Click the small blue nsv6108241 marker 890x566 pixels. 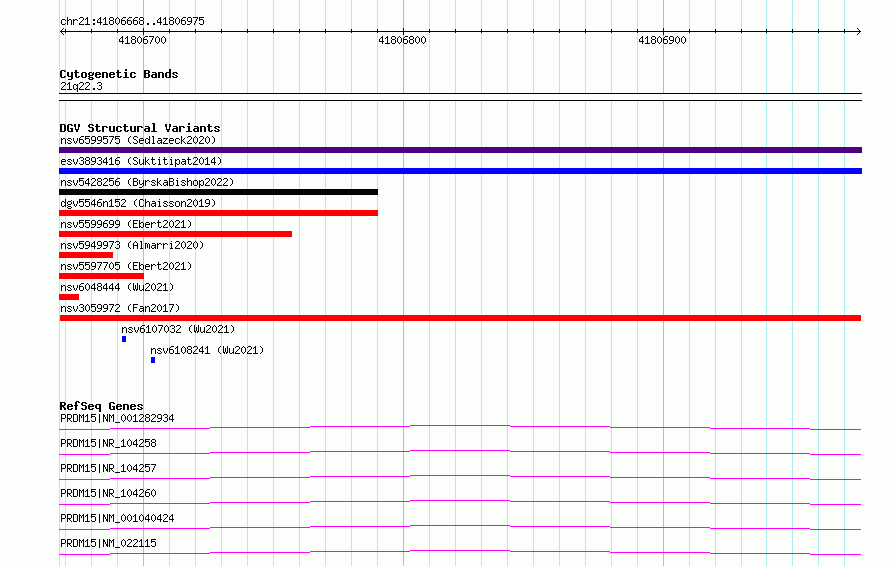153,360
